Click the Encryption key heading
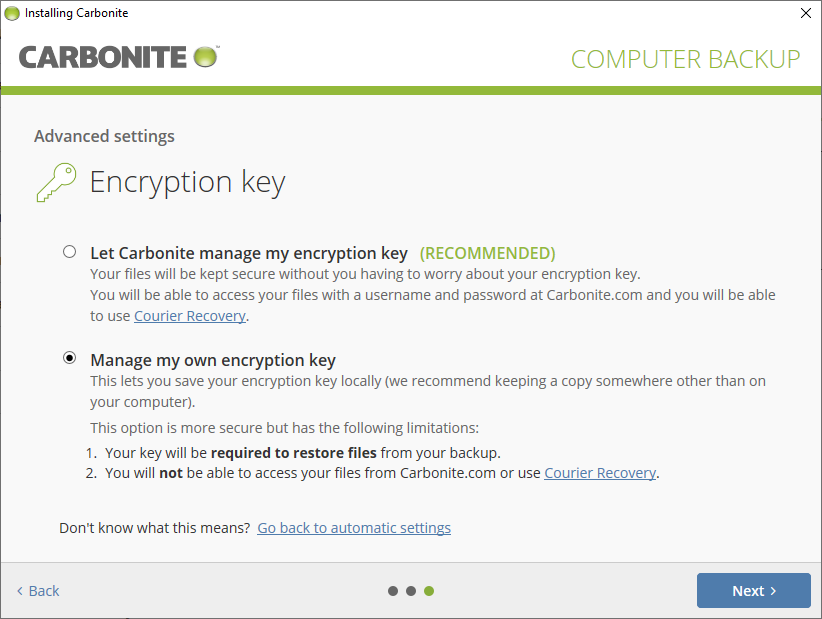 (x=187, y=182)
